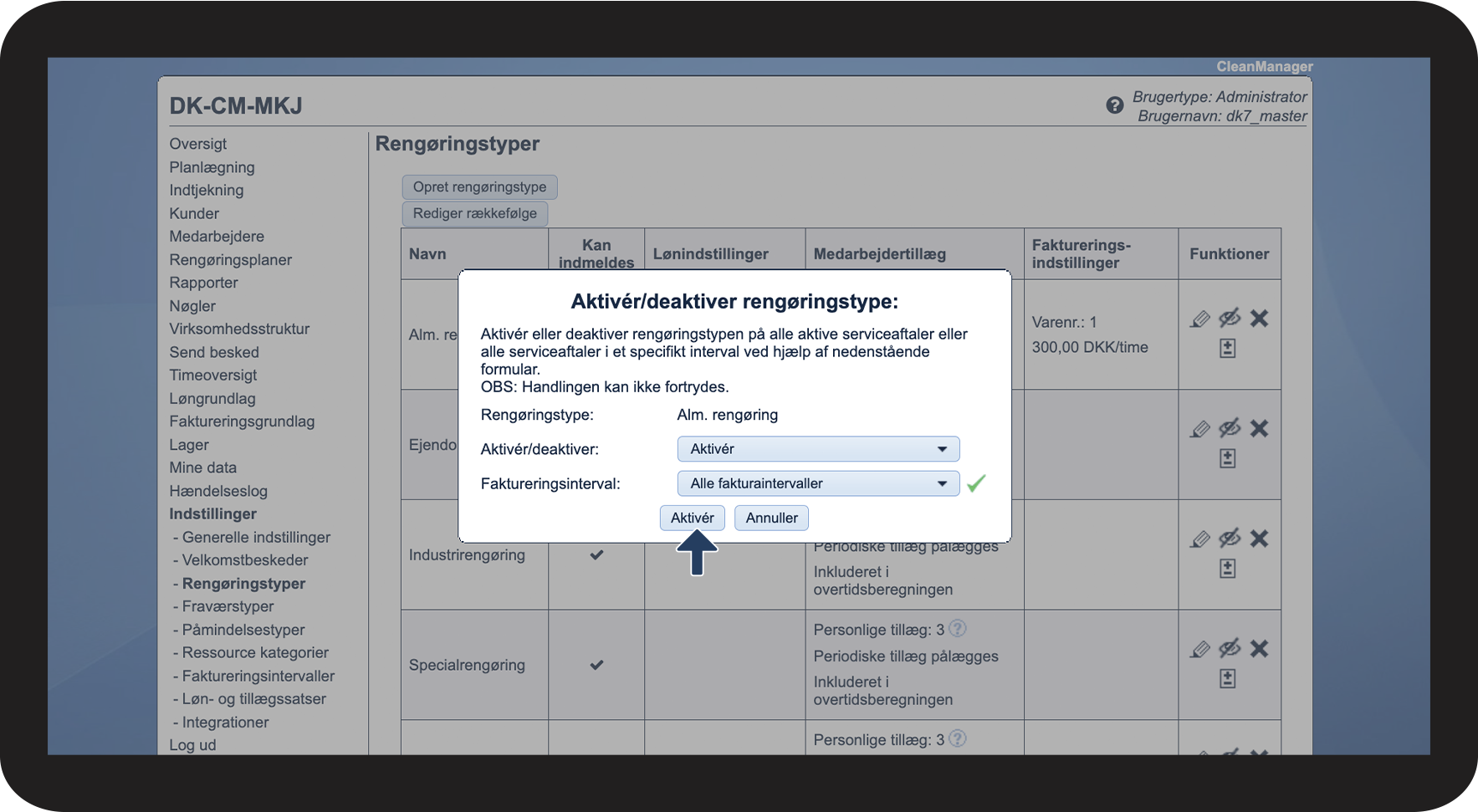The image size is (1478, 812).
Task: Click Opret rengøringstype button
Action: click(x=479, y=187)
